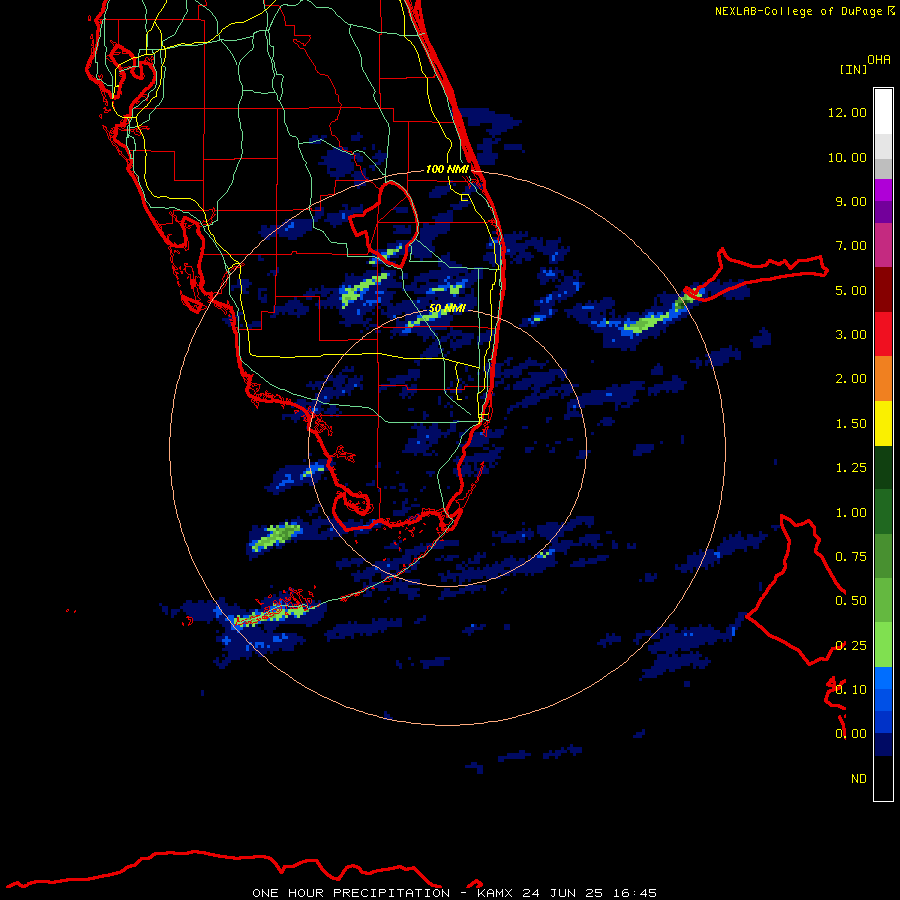
Task: Pick the darkest green legend swatch
Action: pyautogui.click(x=883, y=468)
